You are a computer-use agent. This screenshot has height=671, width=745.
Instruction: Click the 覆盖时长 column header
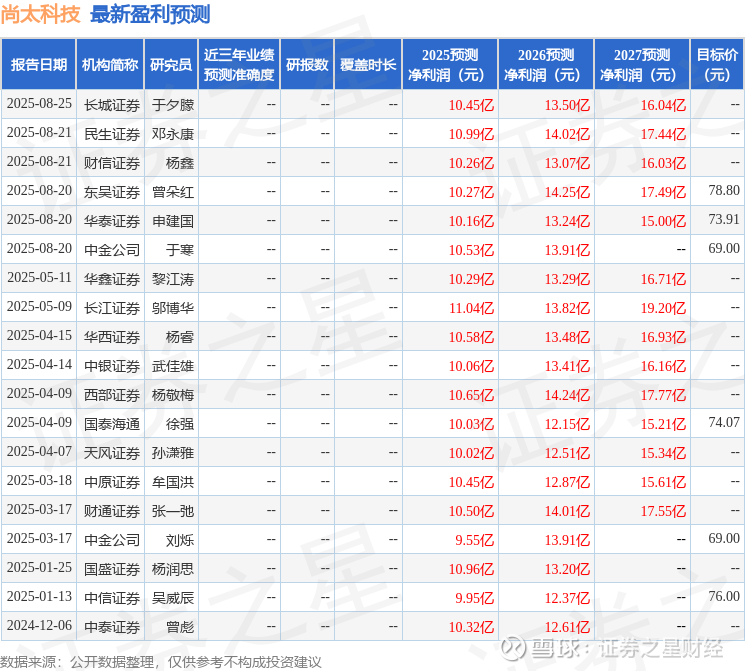(368, 65)
